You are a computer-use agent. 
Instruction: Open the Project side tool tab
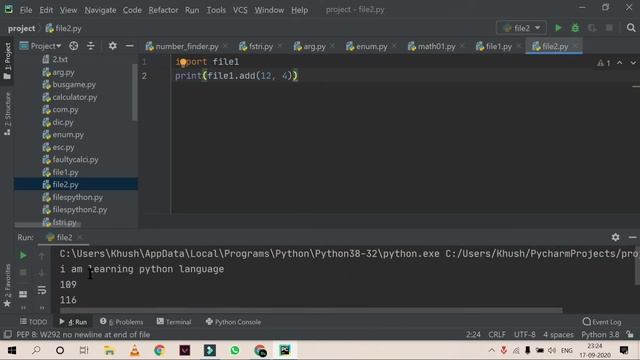point(7,61)
